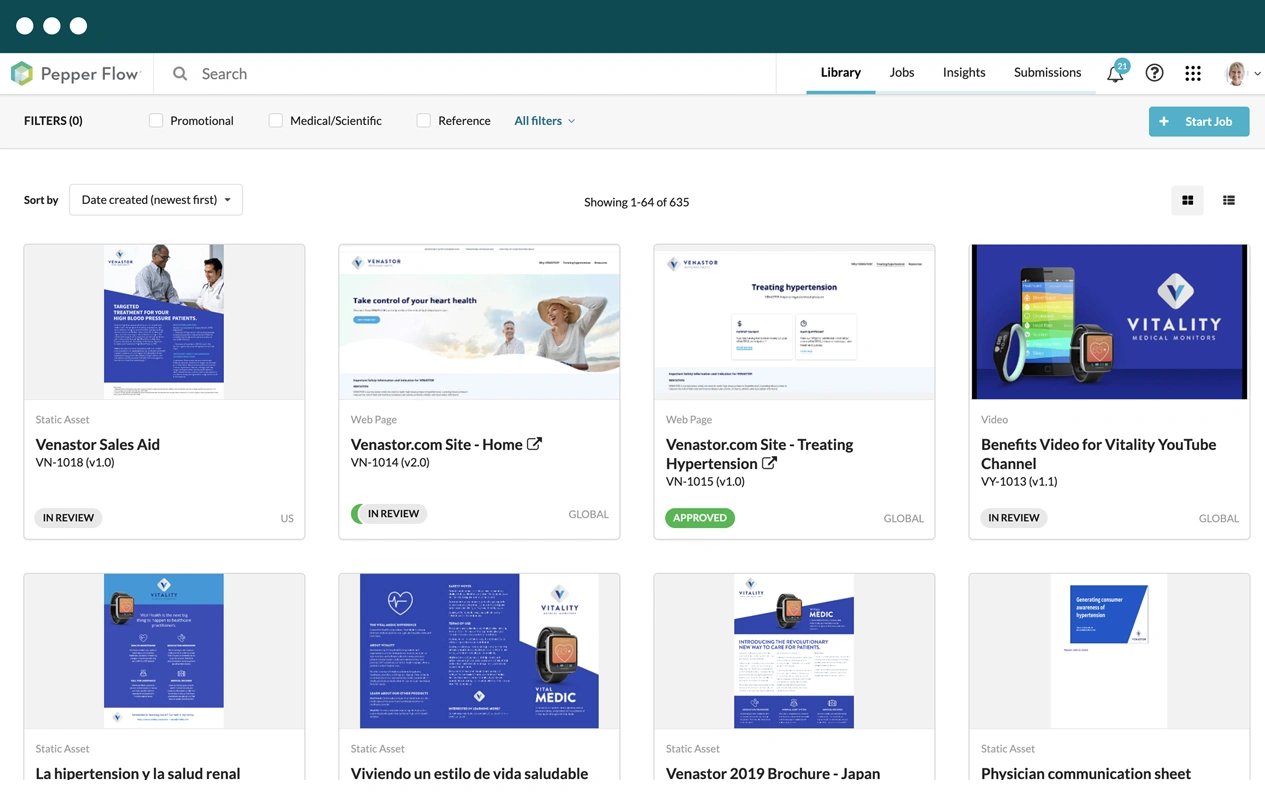This screenshot has height=802, width=1265.
Task: Click the search magnifier icon
Action: tap(180, 74)
